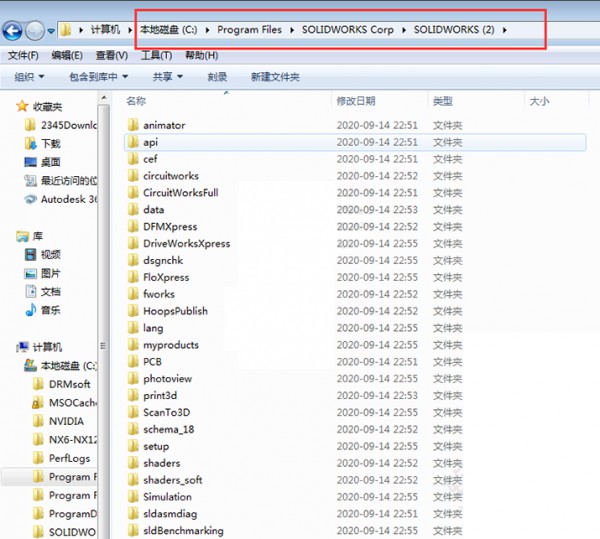This screenshot has height=539, width=600.
Task: Select the 桌面 desktop icon in favorites
Action: tap(30, 162)
